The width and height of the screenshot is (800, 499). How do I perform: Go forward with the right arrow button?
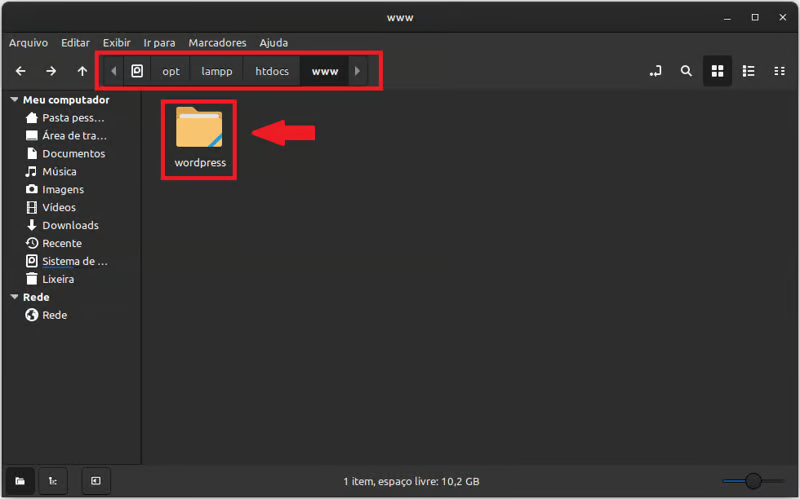tap(51, 71)
